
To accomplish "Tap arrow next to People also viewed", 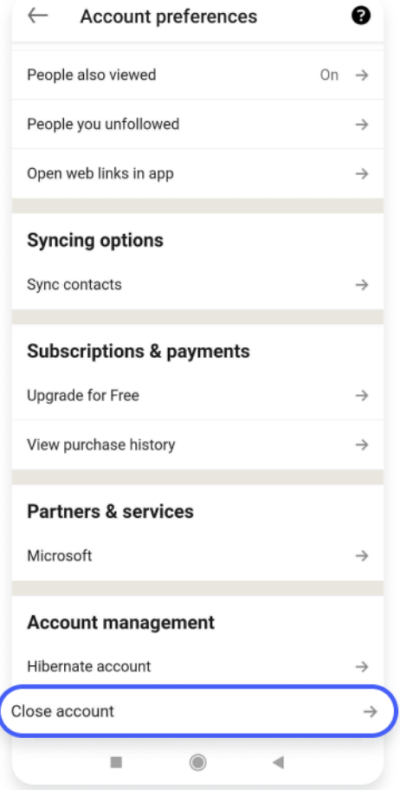I will click(x=362, y=75).
